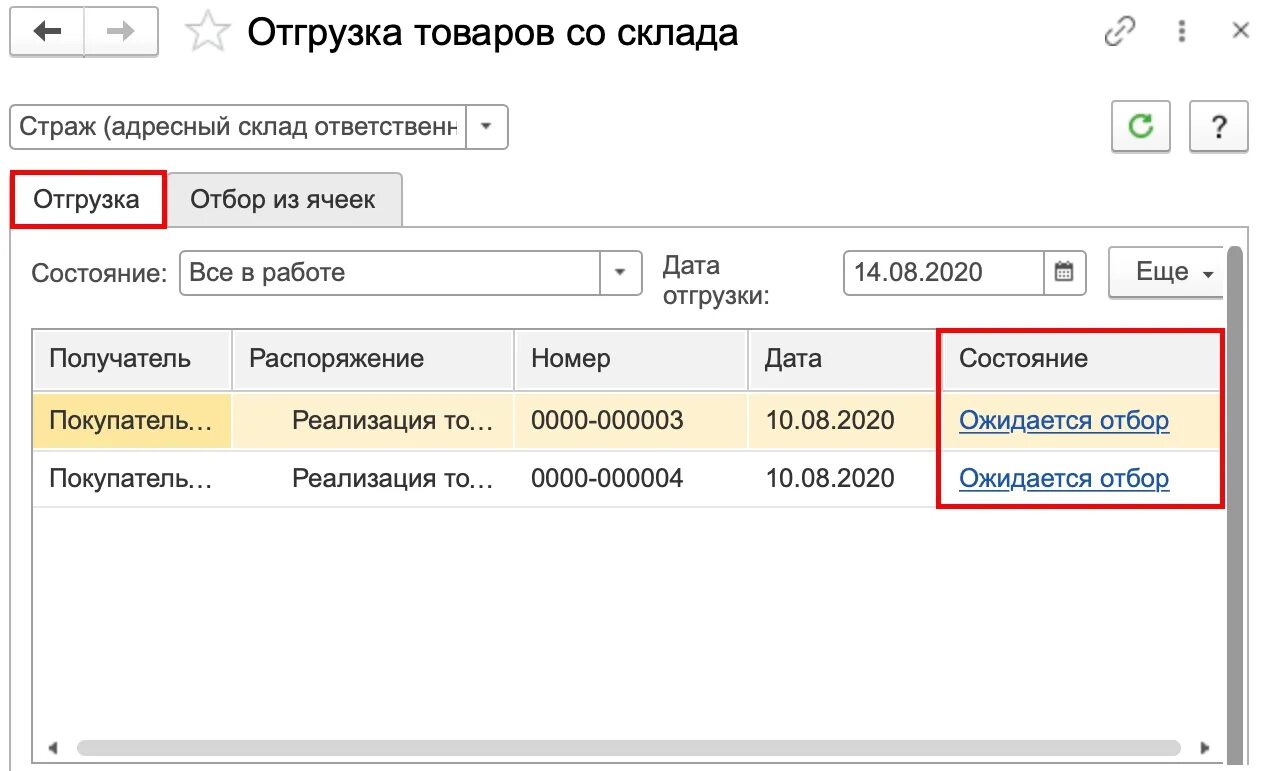
Task: Expand the Состояние filter dropdown
Action: (x=620, y=272)
